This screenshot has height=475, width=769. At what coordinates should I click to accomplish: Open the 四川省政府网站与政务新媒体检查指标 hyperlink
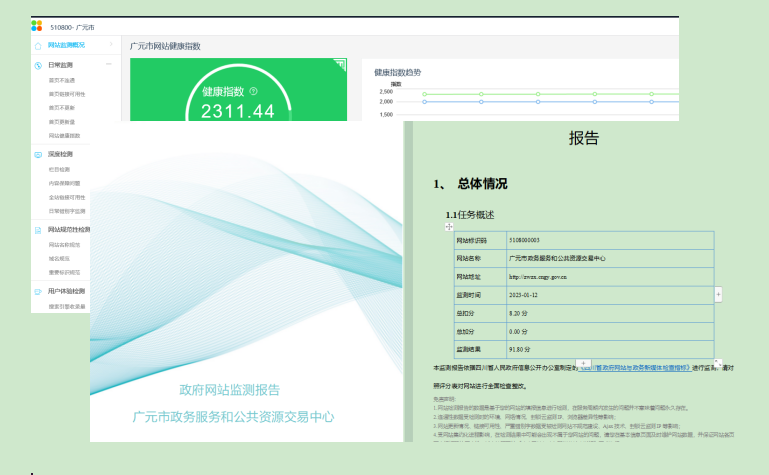click(x=635, y=368)
